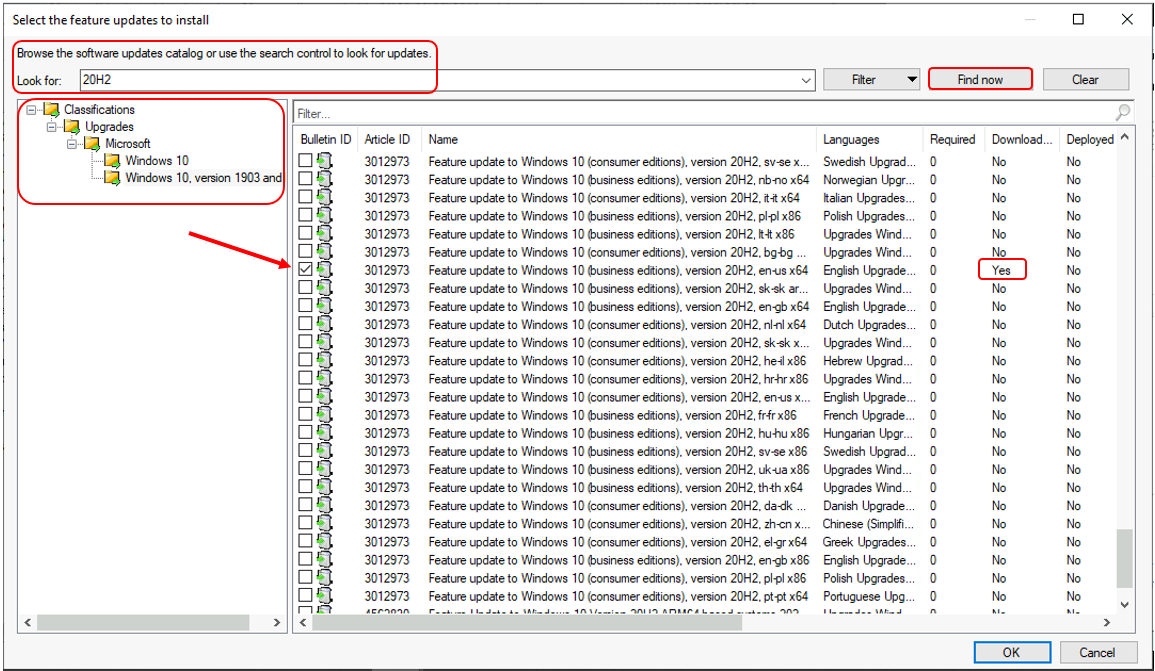The image size is (1155, 671).
Task: Sort by the Languages column header
Action: (x=851, y=140)
